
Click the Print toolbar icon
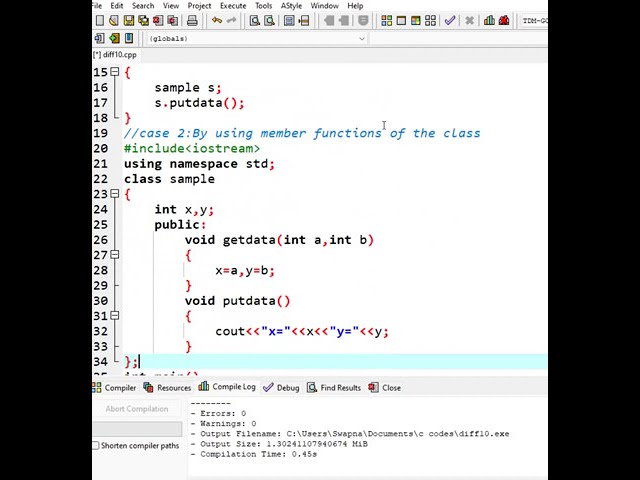point(192,20)
